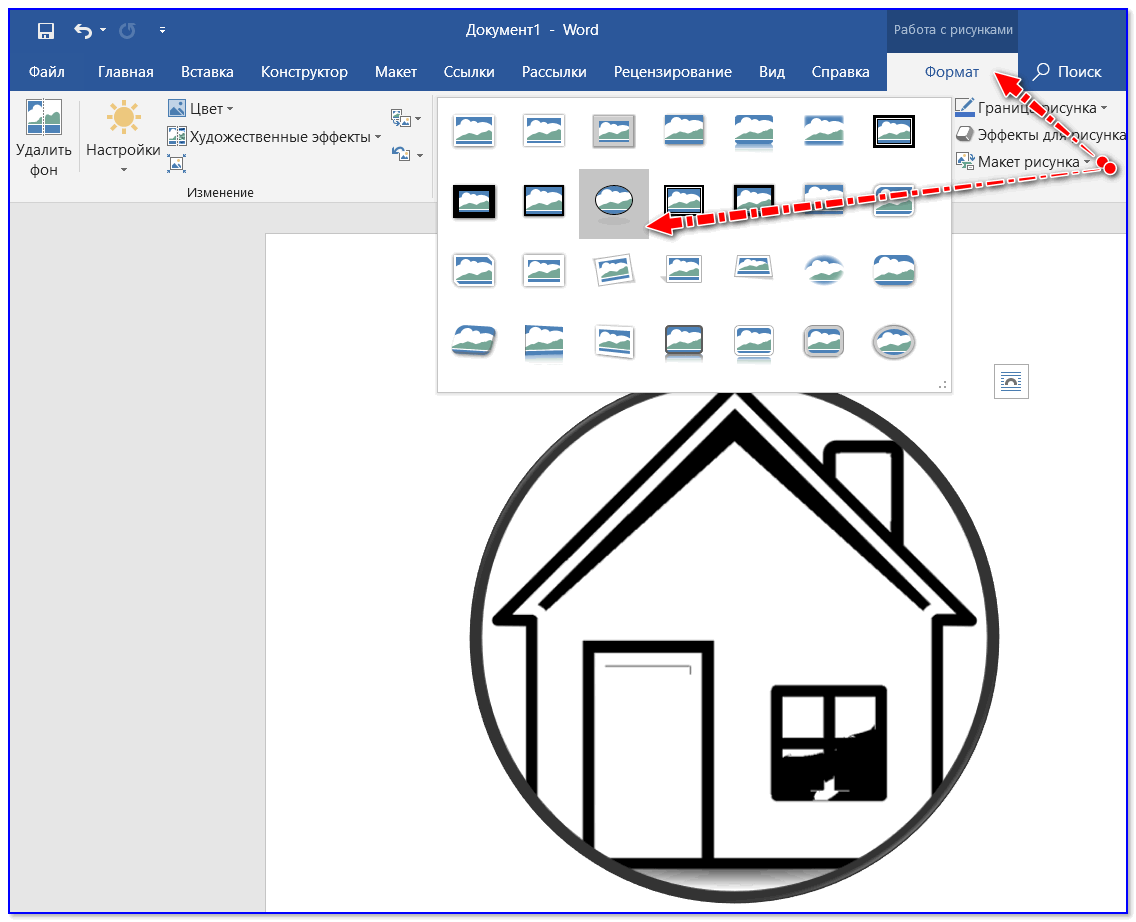Switch to the Главная tab

(125, 72)
